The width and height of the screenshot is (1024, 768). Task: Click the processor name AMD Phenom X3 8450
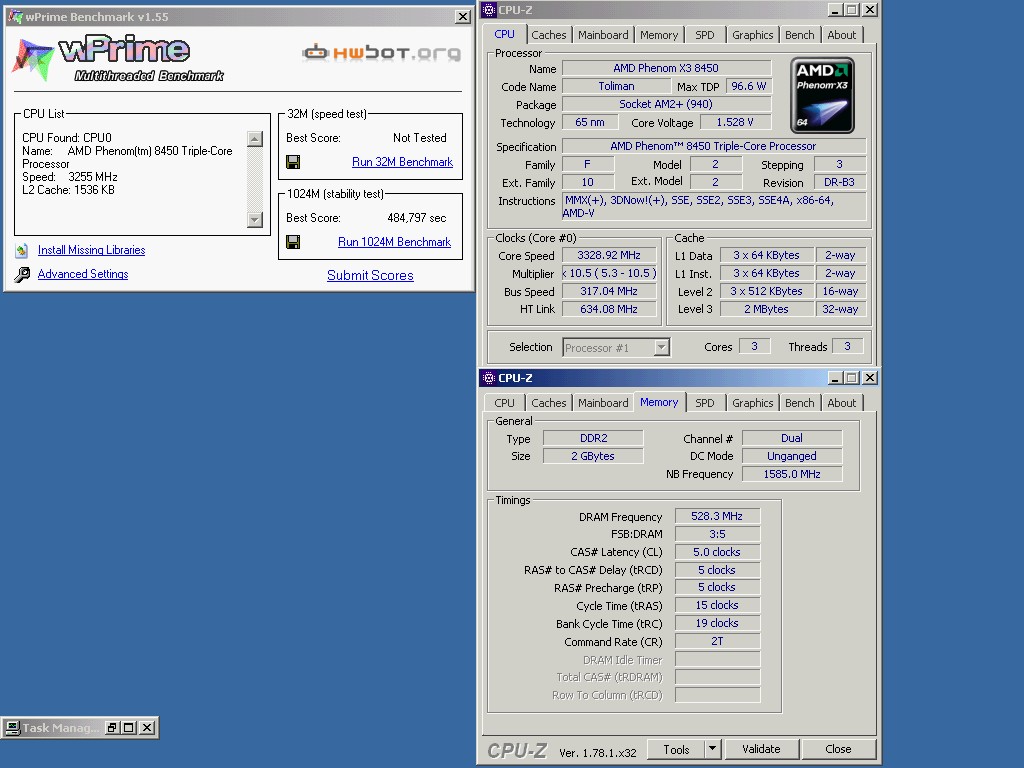[x=666, y=68]
